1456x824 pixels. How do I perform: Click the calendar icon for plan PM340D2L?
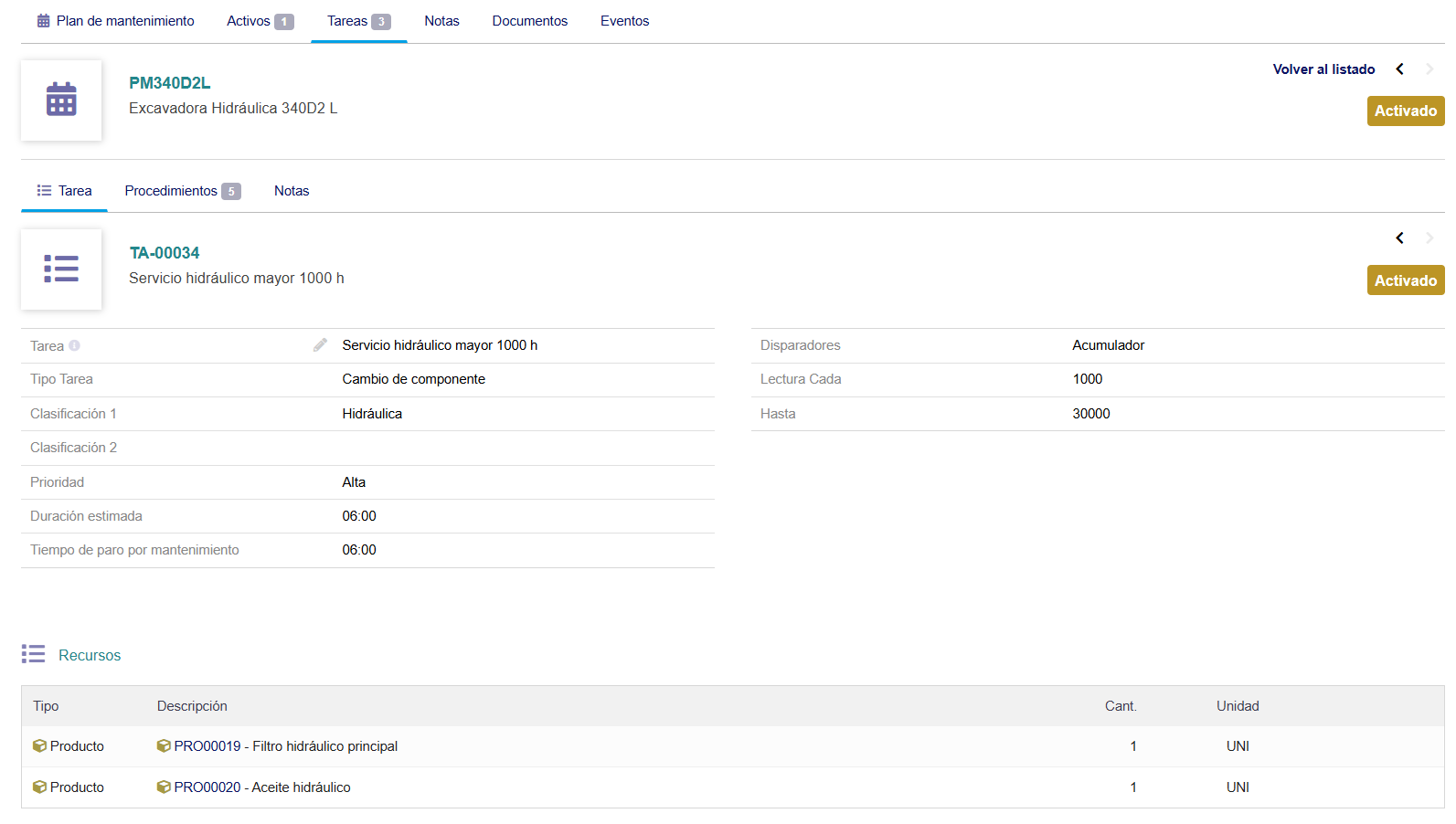tap(61, 100)
